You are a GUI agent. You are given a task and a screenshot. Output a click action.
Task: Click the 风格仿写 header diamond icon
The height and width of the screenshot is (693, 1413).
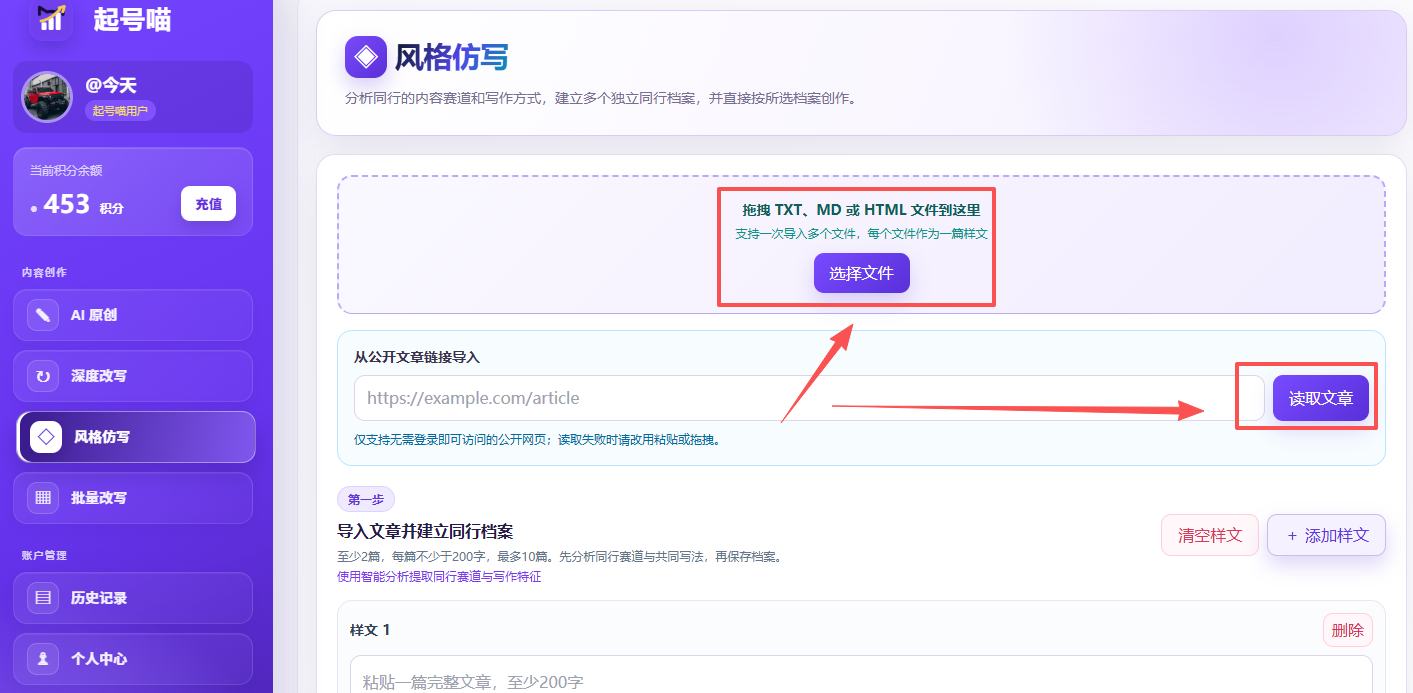coord(366,57)
